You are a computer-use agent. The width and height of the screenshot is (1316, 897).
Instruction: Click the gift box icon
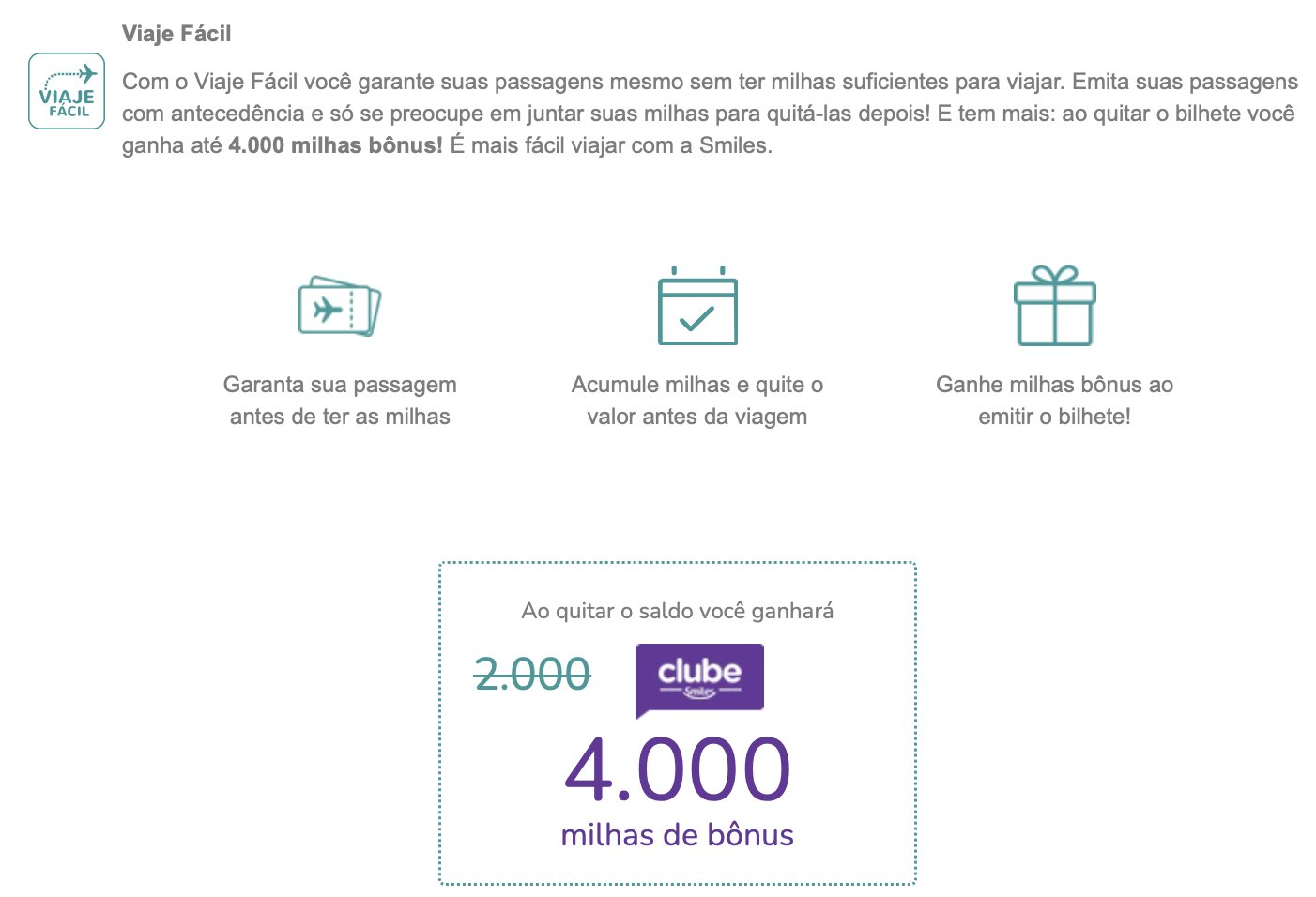tap(1055, 306)
